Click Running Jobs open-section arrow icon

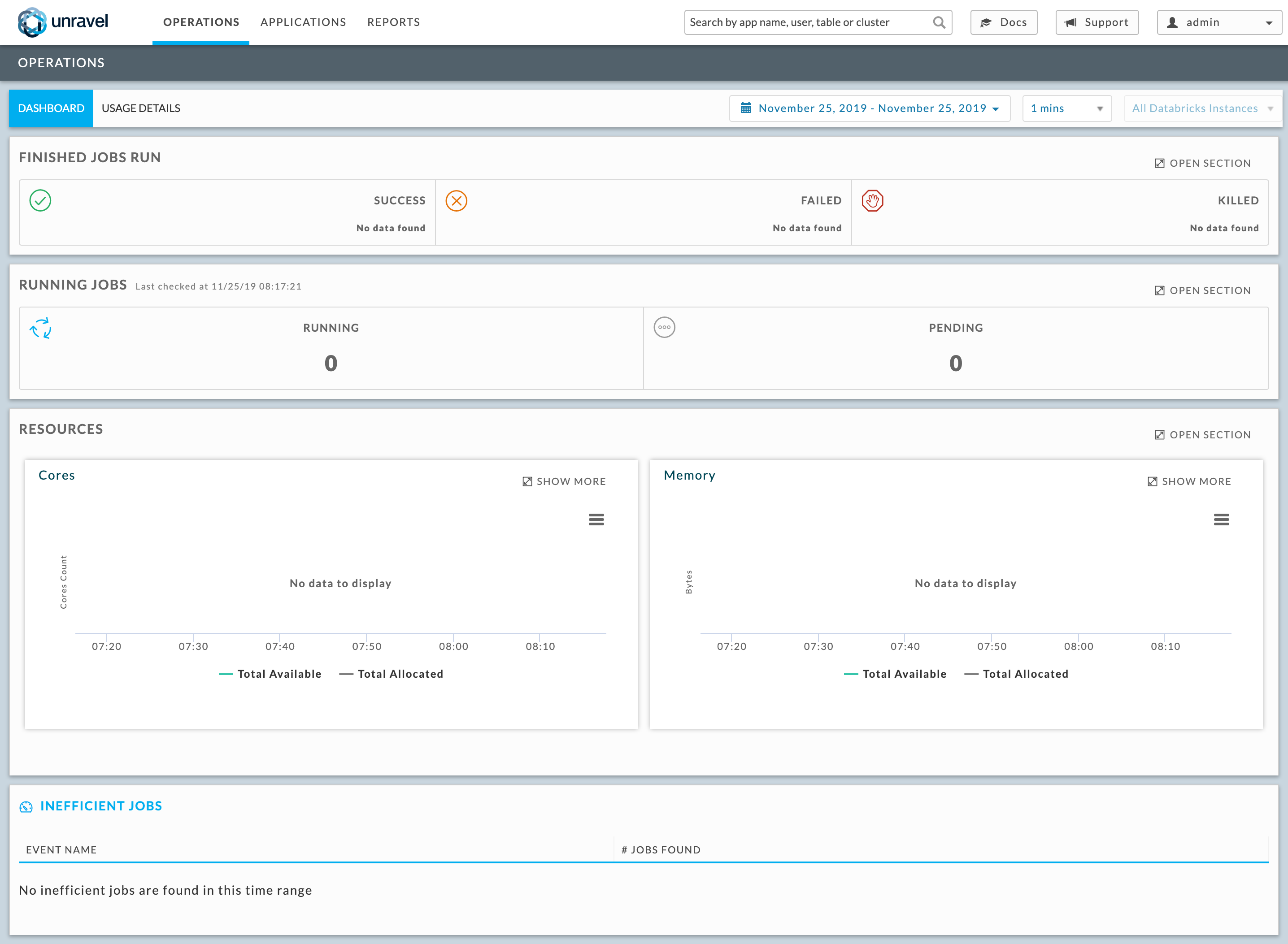point(1159,291)
